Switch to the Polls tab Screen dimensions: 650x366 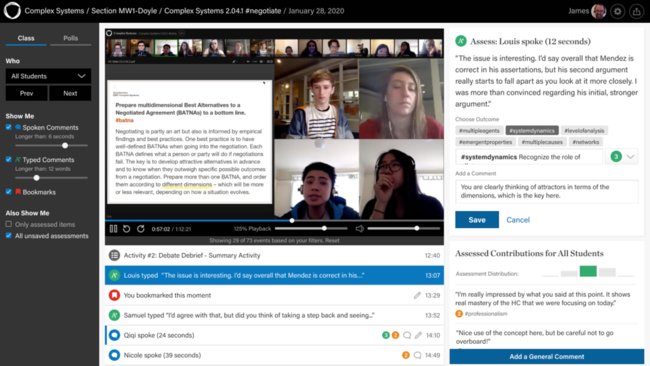(x=70, y=38)
